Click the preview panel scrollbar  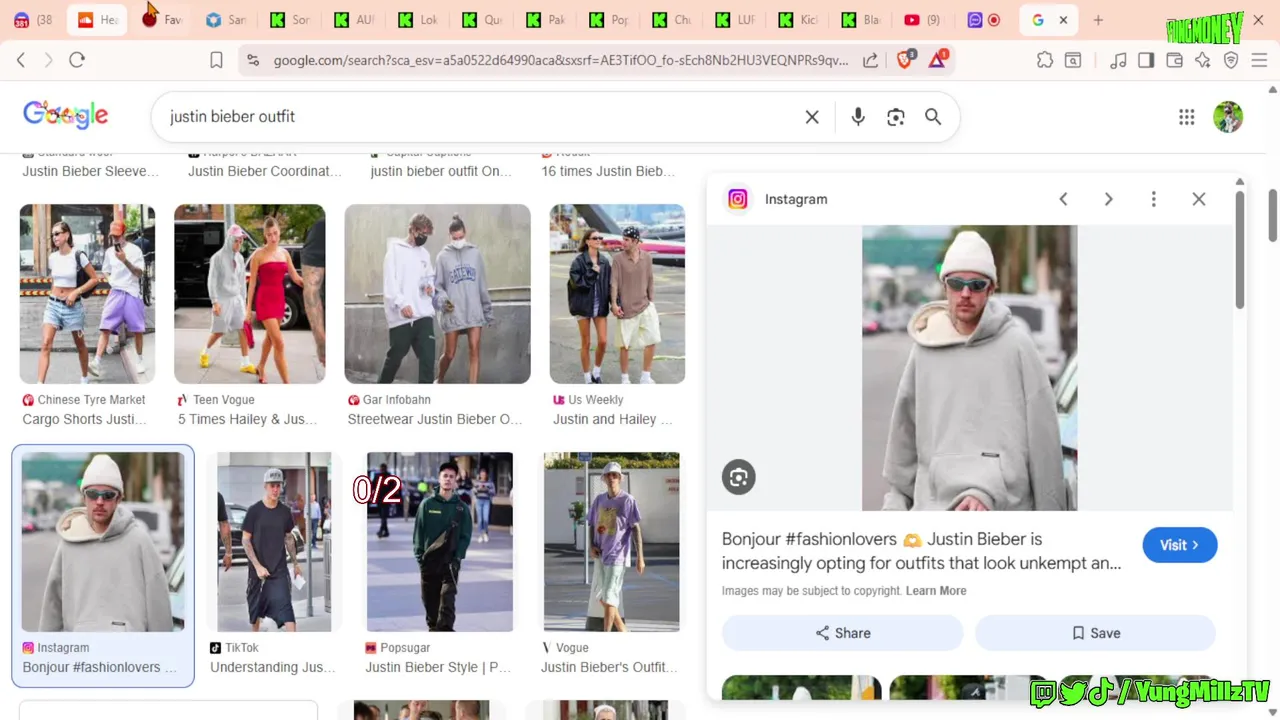coord(1240,250)
